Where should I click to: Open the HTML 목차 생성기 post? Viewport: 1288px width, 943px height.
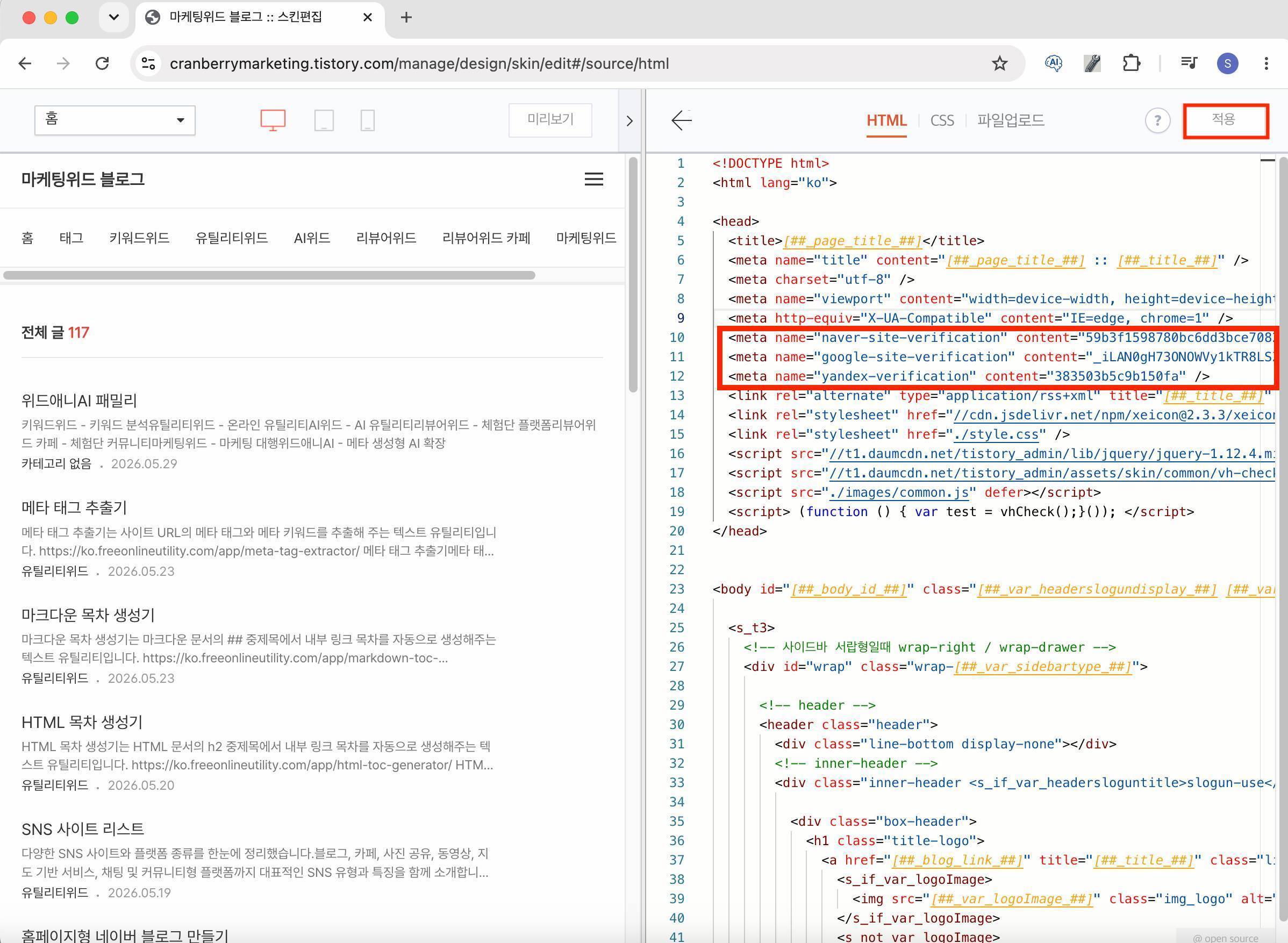[82, 722]
